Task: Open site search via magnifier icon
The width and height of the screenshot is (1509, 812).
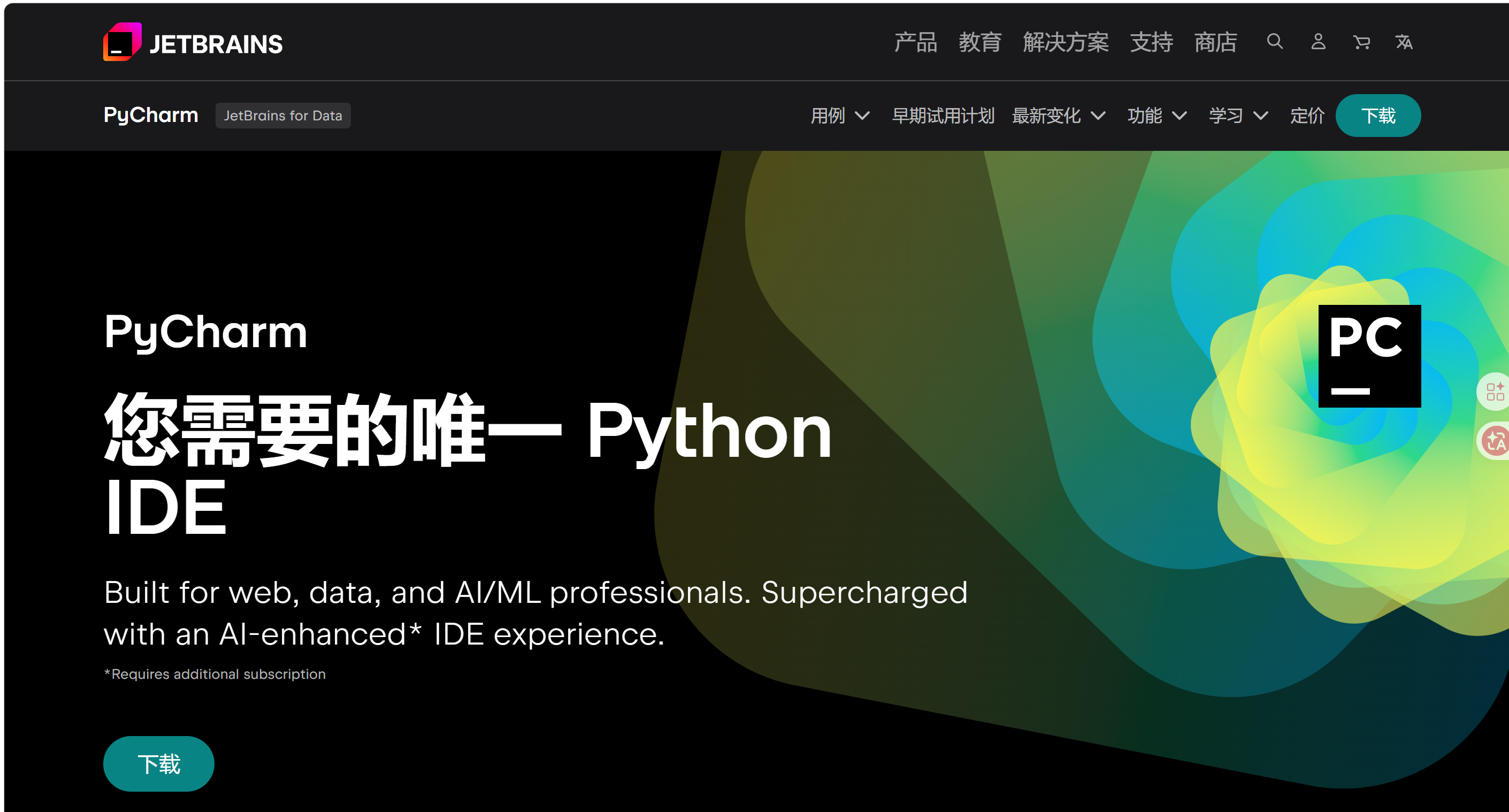Action: coord(1275,42)
